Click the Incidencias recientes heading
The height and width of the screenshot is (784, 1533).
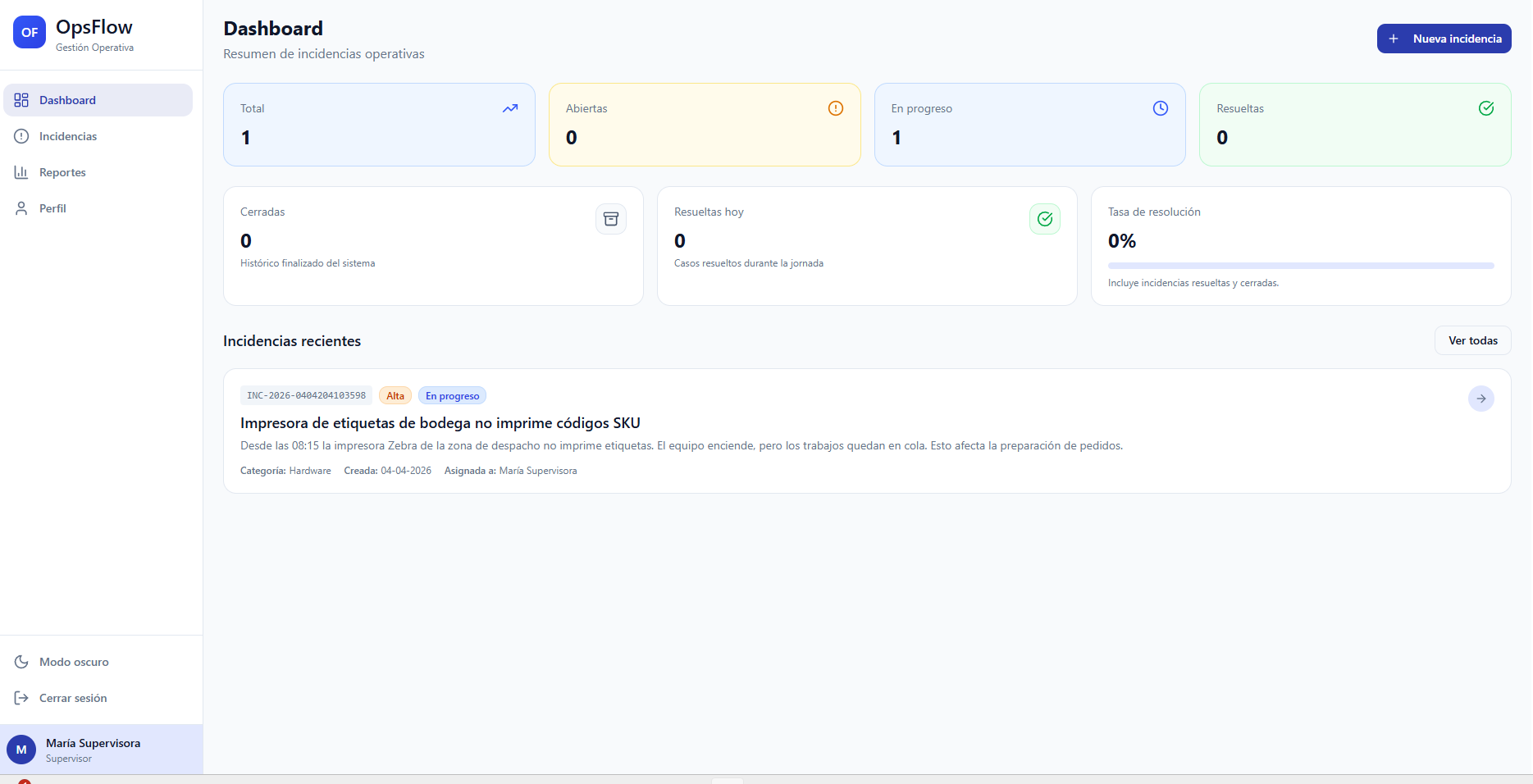(x=292, y=341)
